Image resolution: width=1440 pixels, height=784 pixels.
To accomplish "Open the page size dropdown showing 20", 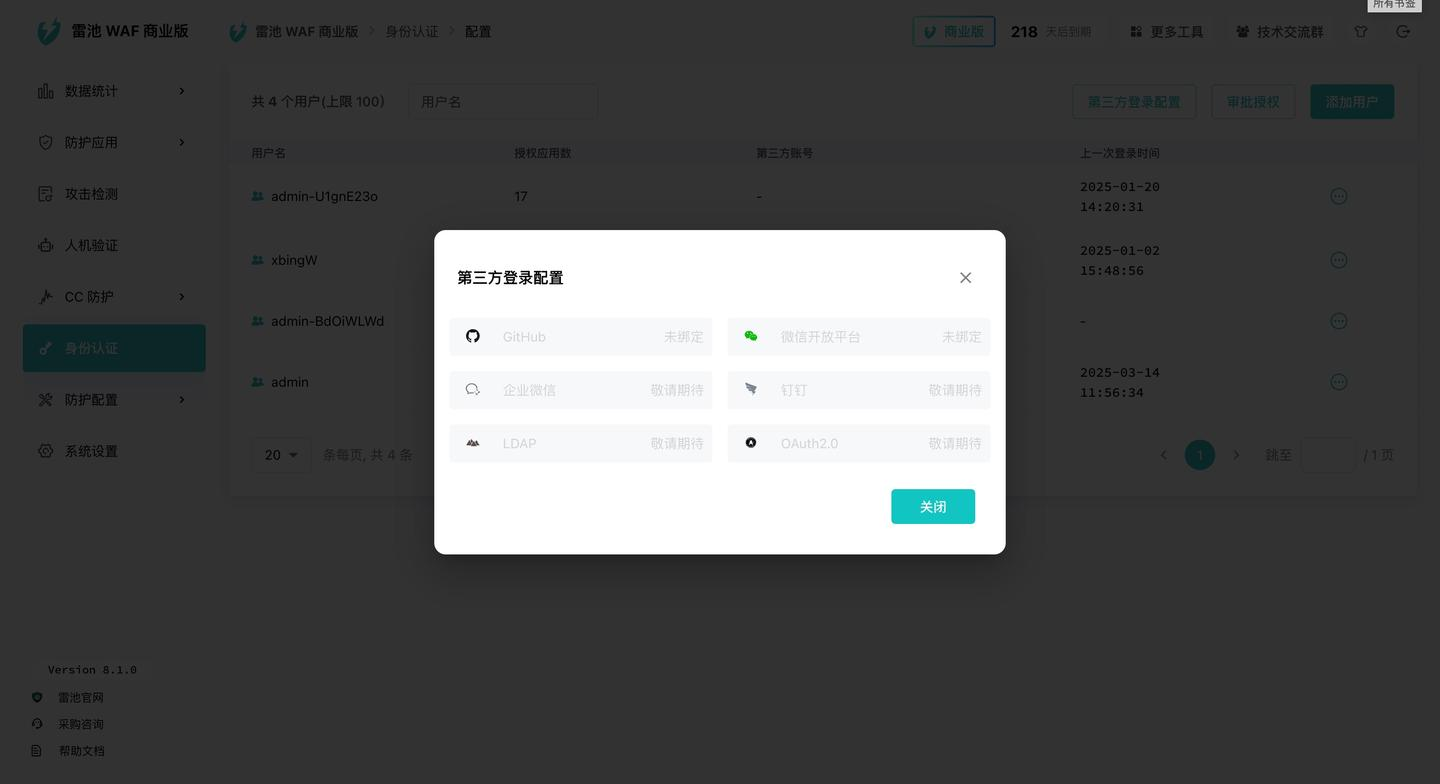I will (x=281, y=454).
